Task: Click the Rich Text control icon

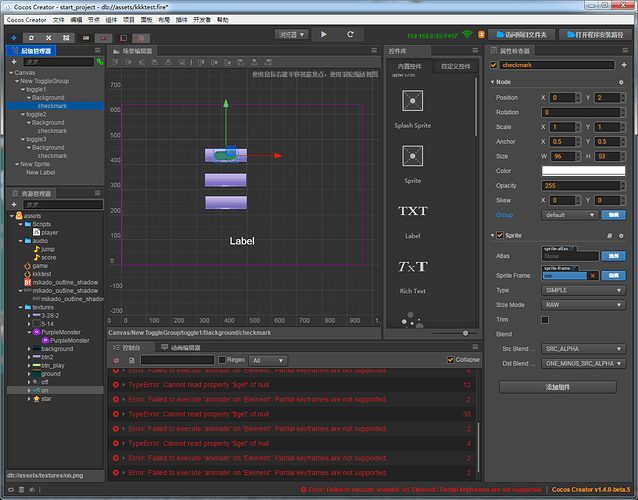Action: click(x=412, y=267)
